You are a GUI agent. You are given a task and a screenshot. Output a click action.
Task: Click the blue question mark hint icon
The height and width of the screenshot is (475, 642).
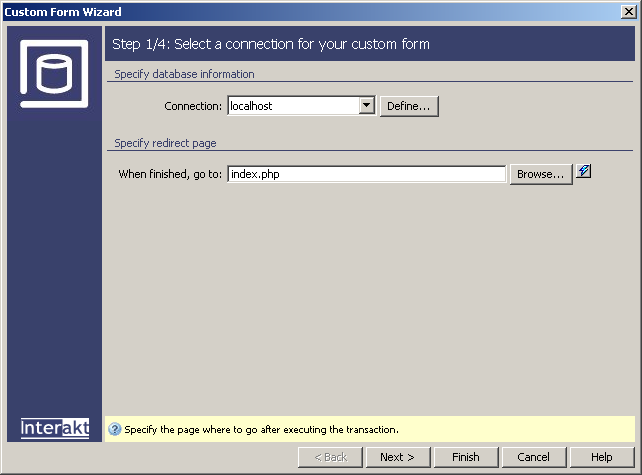coord(115,430)
